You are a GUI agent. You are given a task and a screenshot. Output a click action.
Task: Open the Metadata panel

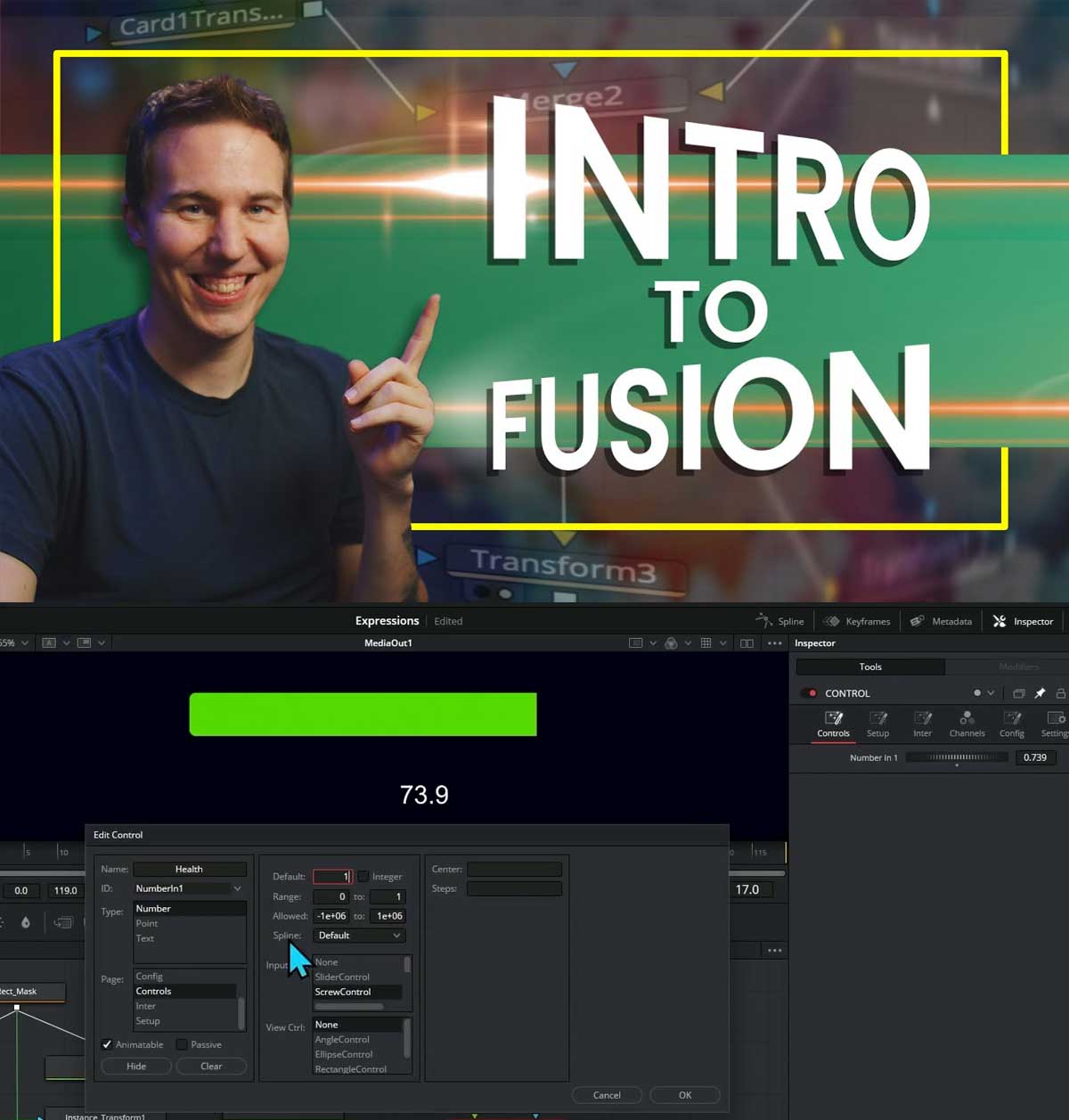click(x=941, y=621)
